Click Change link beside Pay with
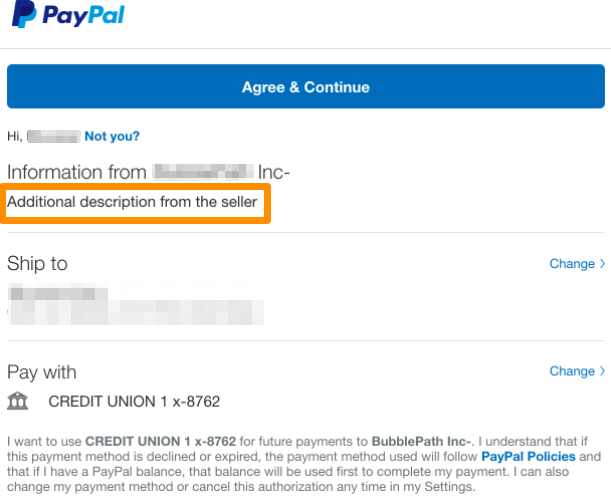Screen dimensions: 611x504 click(572, 371)
